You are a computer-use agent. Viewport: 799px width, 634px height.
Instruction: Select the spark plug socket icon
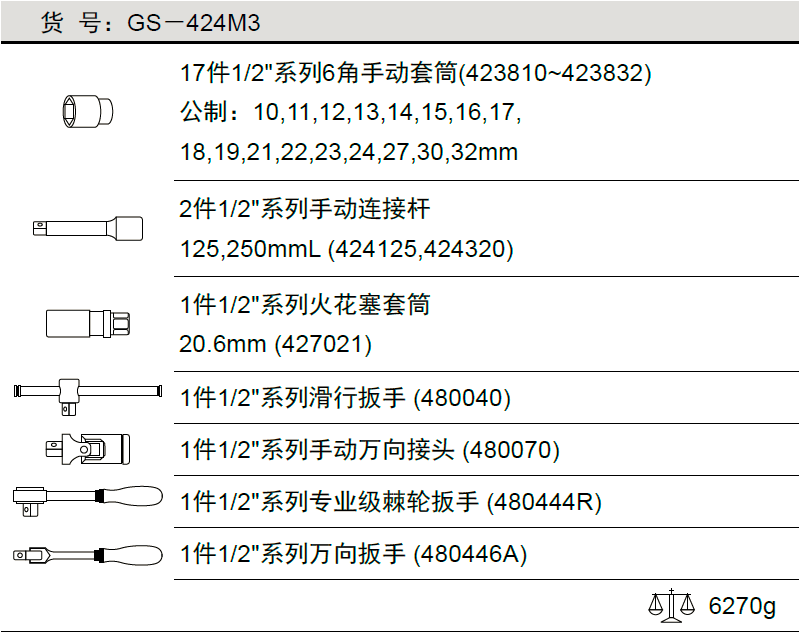click(88, 323)
